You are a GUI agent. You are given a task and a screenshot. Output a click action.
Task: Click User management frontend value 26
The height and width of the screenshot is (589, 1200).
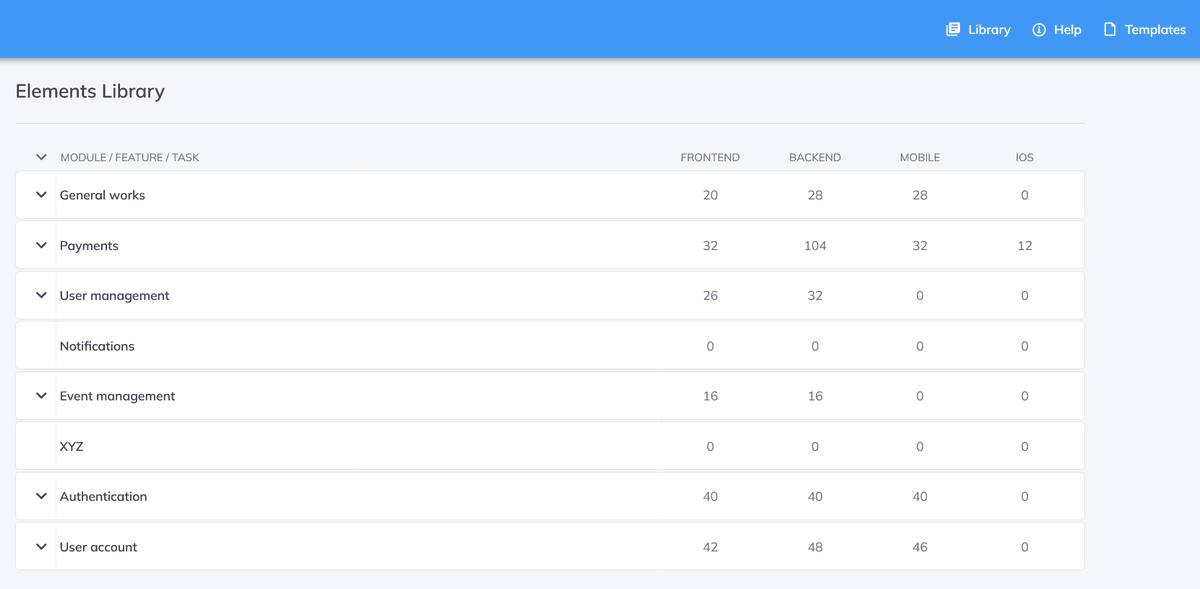(x=710, y=295)
